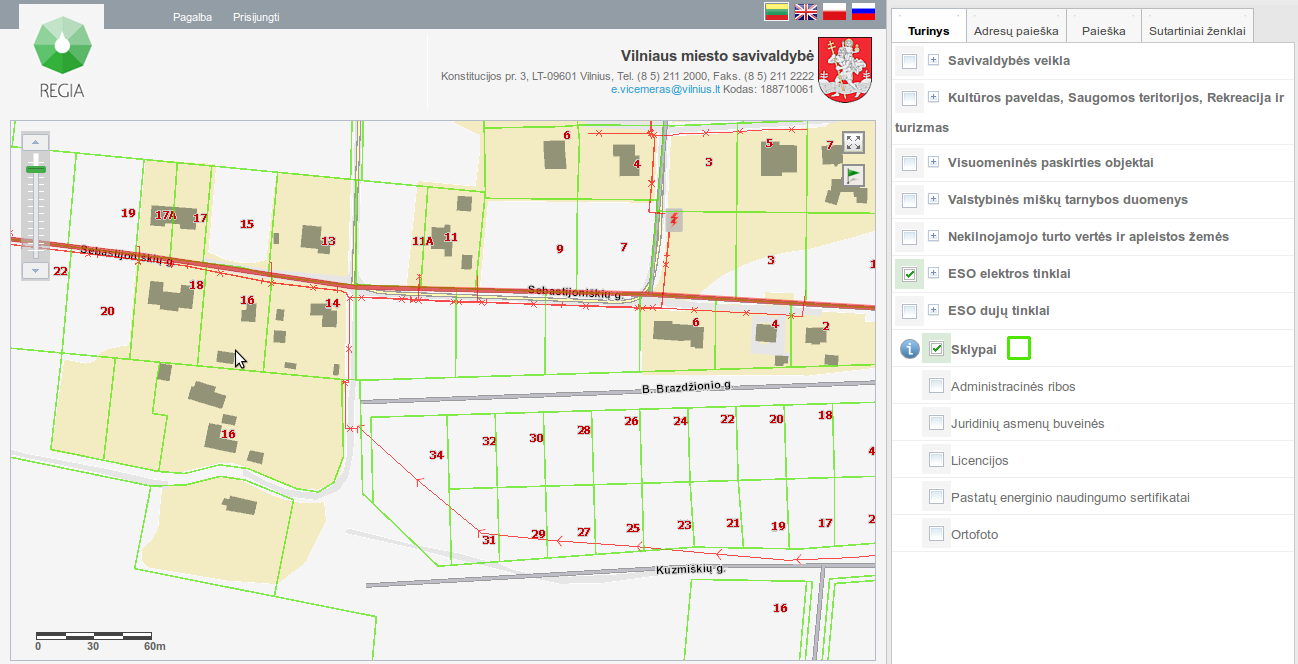Viewport: 1298px width, 664px height.
Task: Click the red electrical substation symbol on map
Action: click(x=675, y=219)
